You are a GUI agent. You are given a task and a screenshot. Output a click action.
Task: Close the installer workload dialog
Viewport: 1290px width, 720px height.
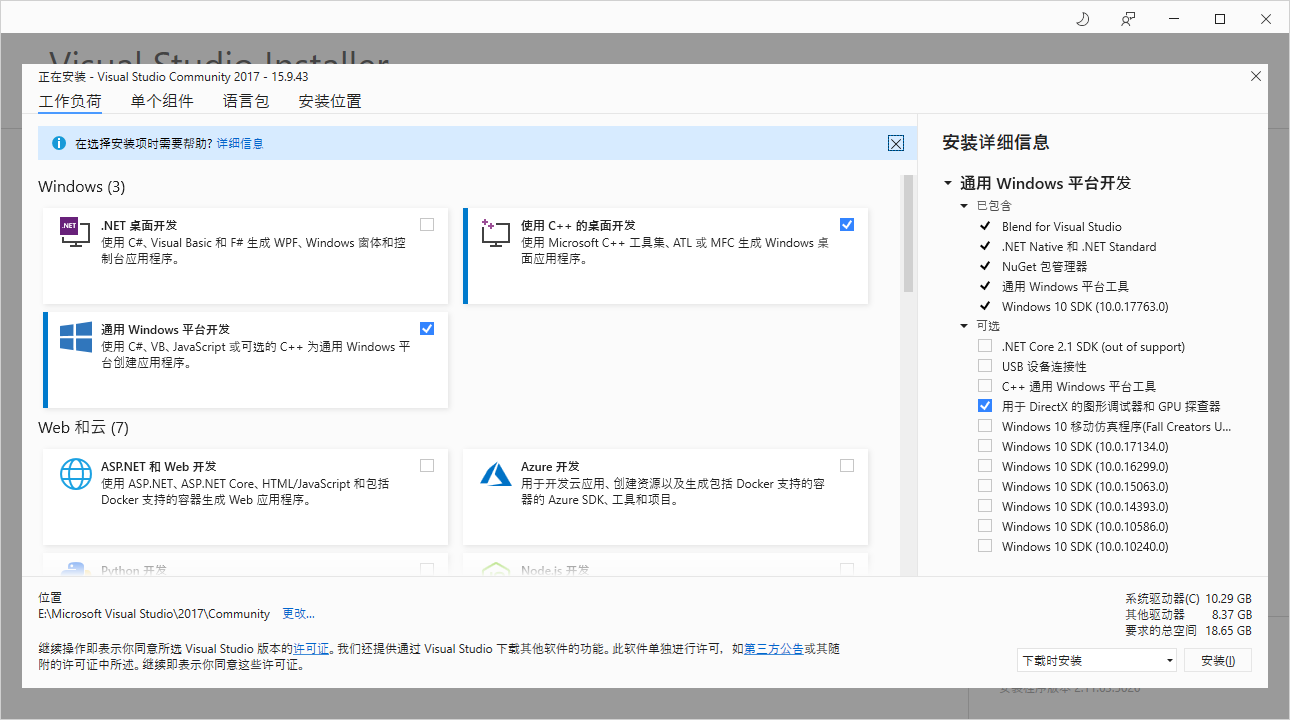tap(1256, 76)
